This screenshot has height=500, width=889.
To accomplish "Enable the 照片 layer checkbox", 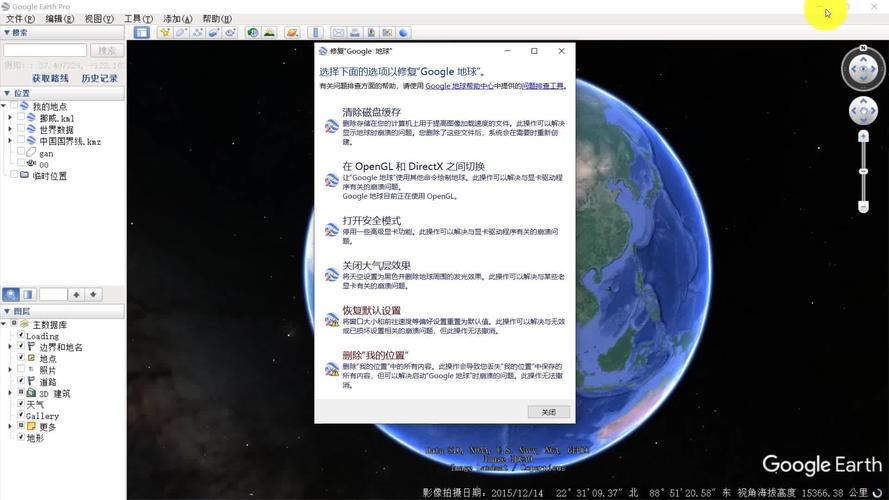I will 21,369.
